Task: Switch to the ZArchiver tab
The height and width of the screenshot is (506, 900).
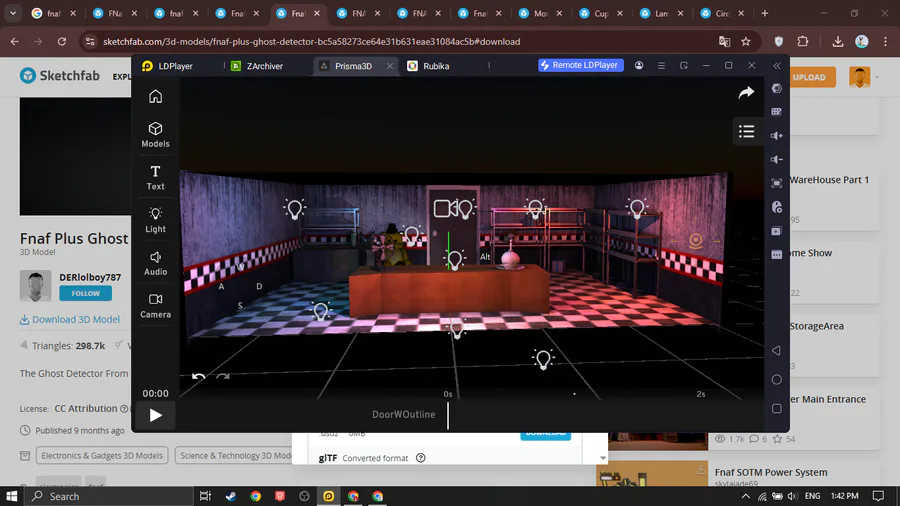Action: pyautogui.click(x=257, y=66)
